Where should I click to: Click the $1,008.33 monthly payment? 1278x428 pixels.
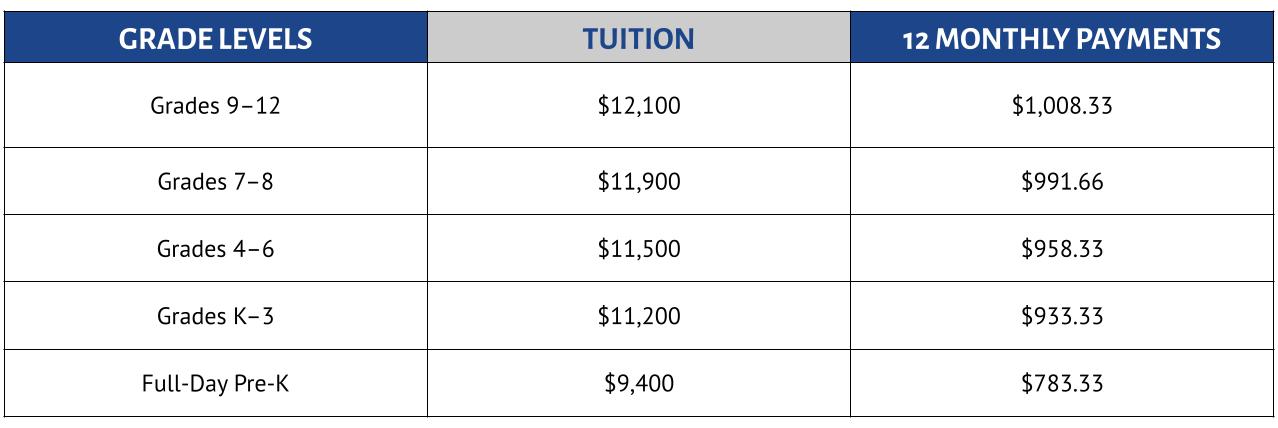[1061, 105]
